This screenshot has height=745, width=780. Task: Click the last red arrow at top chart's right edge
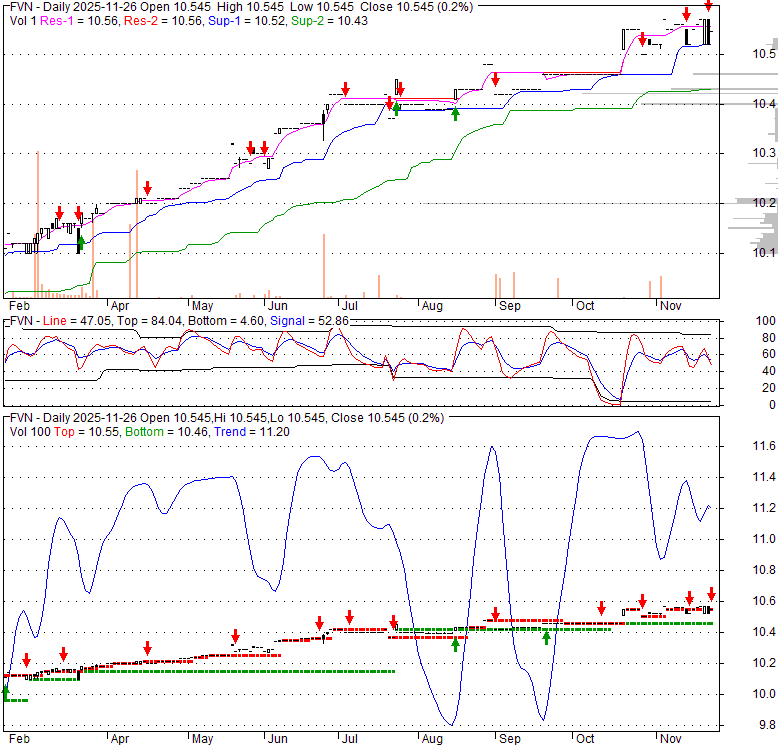[x=708, y=5]
